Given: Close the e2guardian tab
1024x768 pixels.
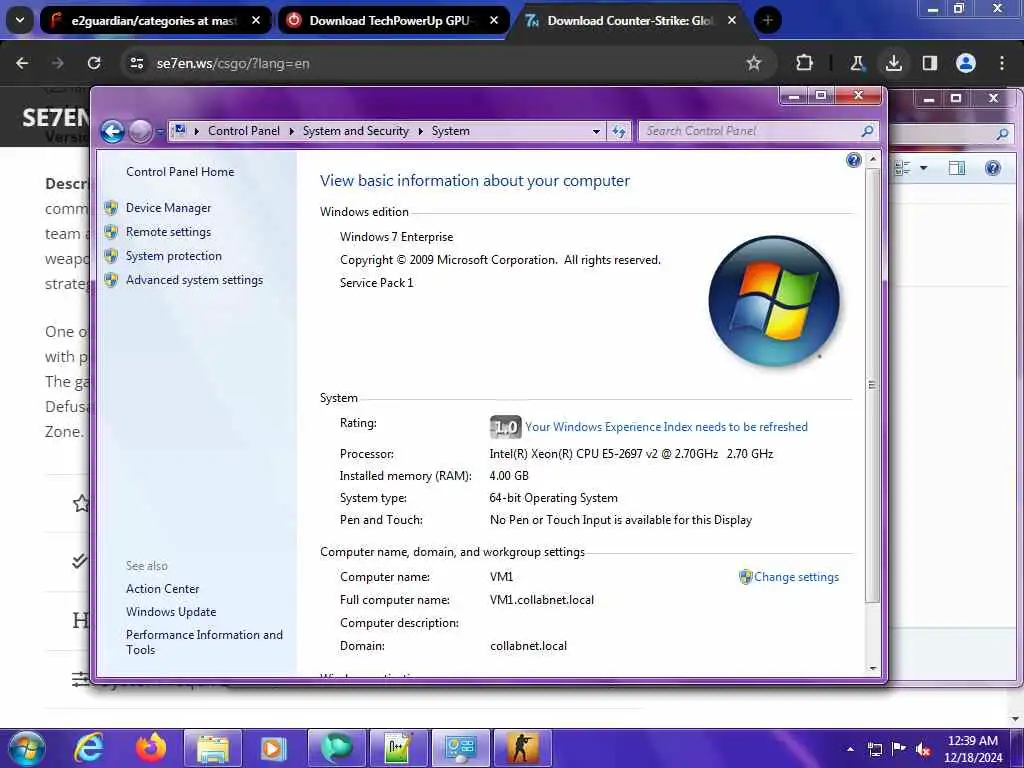Looking at the screenshot, I should (256, 21).
